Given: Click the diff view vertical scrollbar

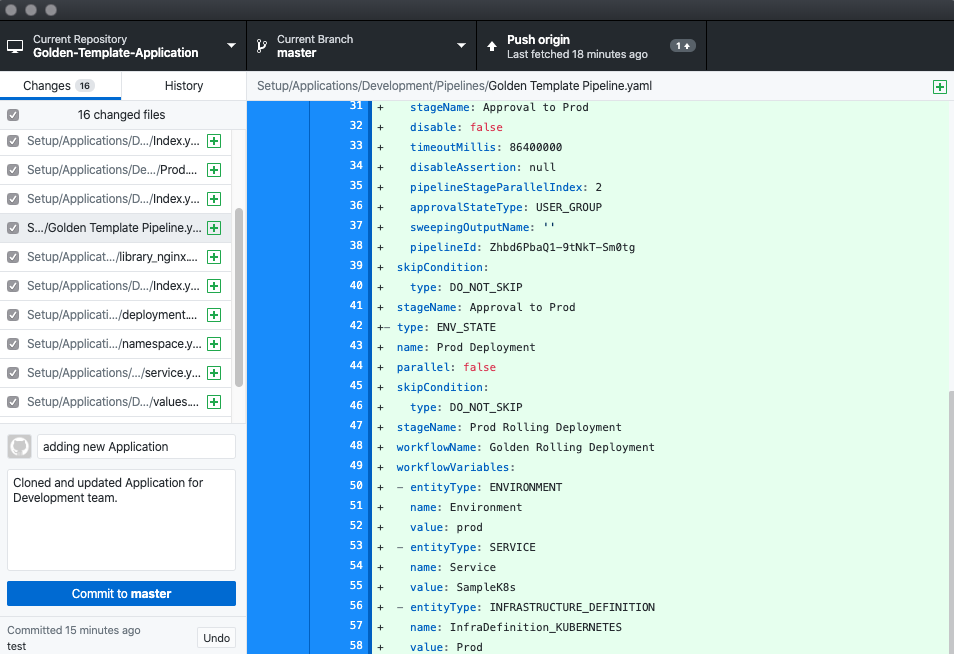Looking at the screenshot, I should 950,521.
